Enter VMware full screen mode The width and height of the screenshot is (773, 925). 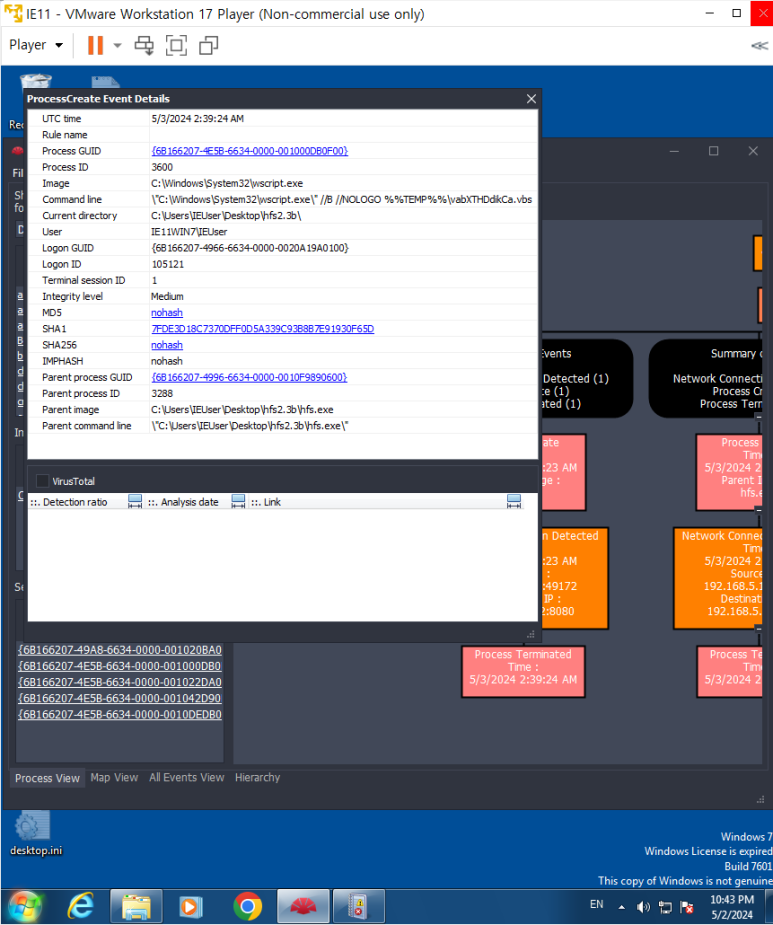coord(176,45)
